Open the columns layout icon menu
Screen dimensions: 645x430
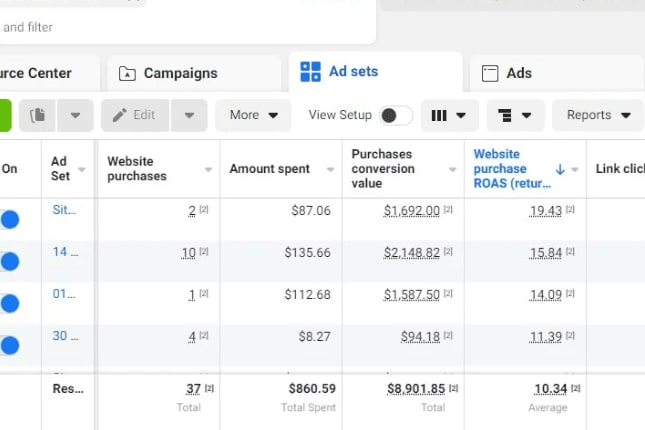448,115
